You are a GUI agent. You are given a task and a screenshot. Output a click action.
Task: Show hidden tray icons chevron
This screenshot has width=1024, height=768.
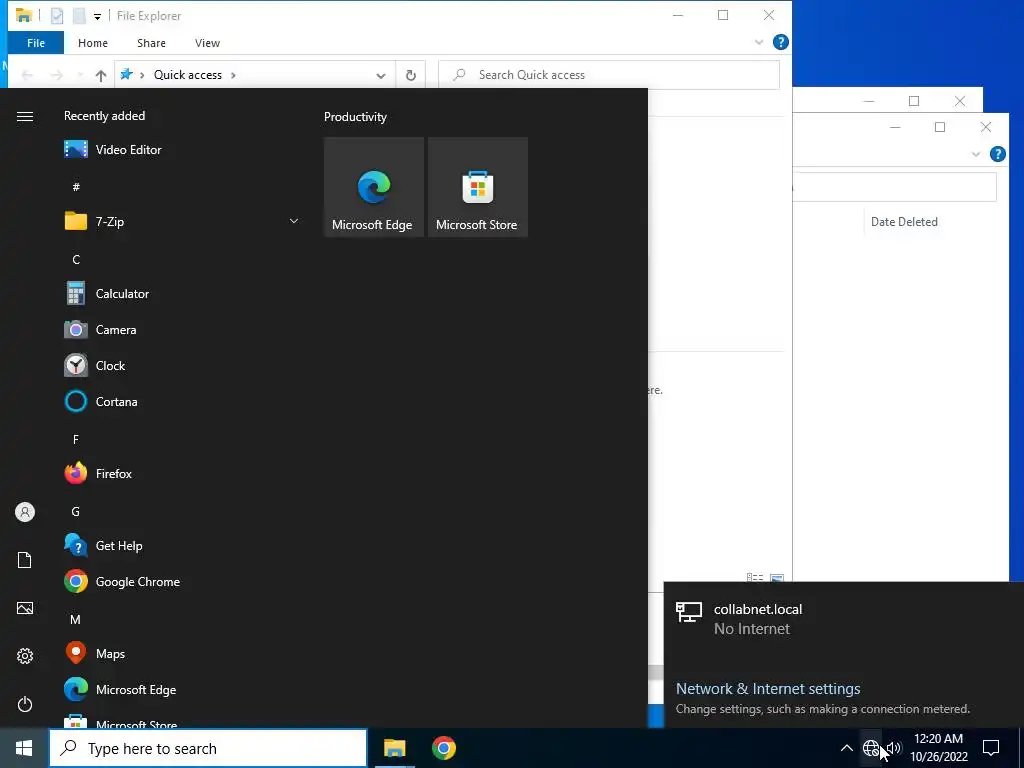846,748
